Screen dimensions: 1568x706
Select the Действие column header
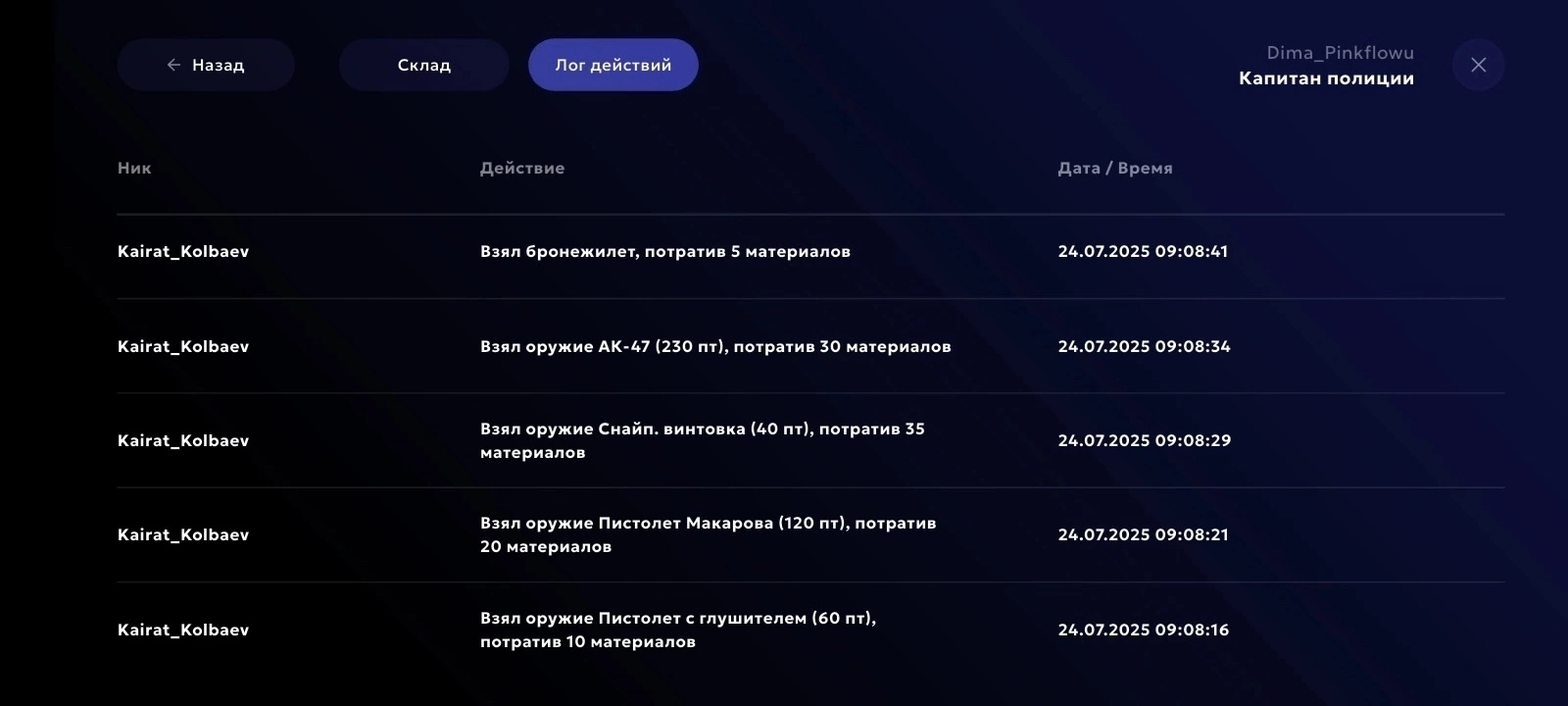[522, 168]
